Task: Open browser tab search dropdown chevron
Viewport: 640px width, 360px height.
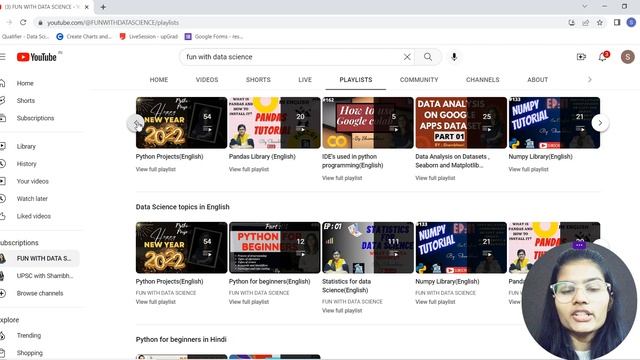Action: (584, 7)
